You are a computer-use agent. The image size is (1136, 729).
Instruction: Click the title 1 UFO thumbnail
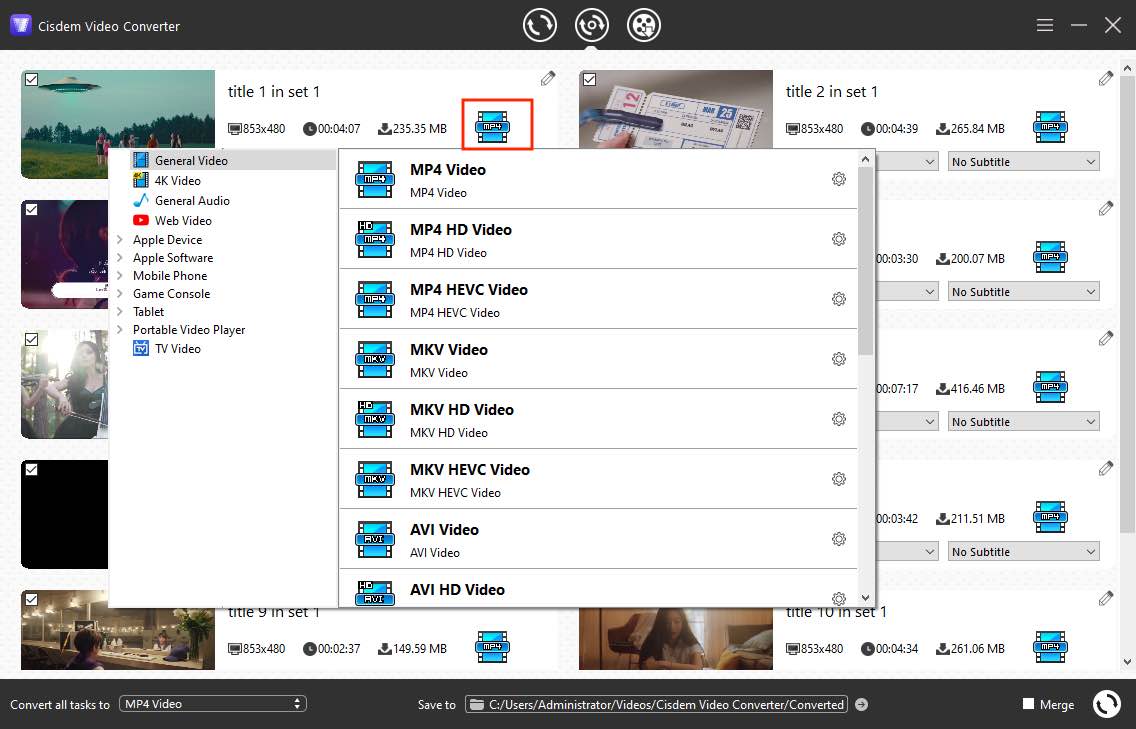point(118,110)
